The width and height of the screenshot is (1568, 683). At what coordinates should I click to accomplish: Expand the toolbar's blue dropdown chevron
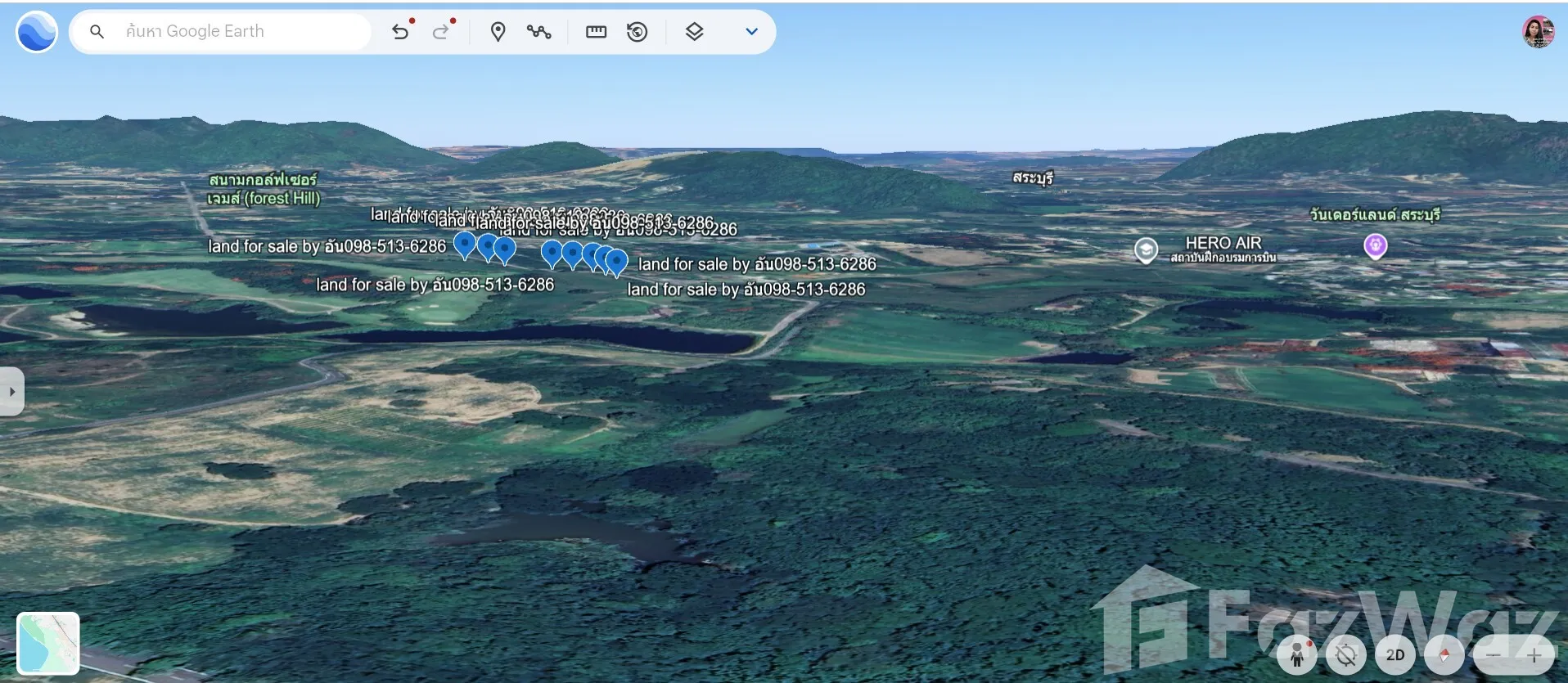point(751,32)
